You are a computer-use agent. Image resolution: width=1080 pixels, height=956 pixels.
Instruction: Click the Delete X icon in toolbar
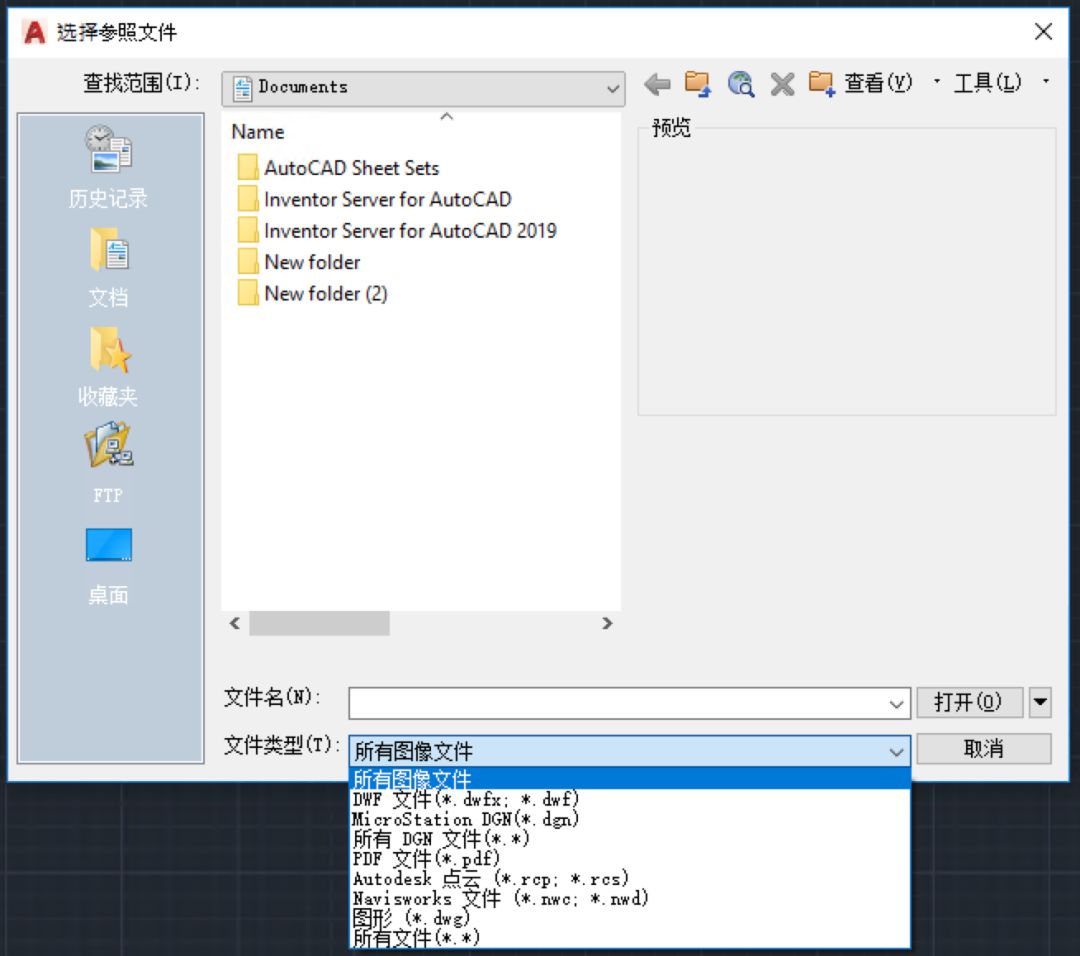coord(782,85)
